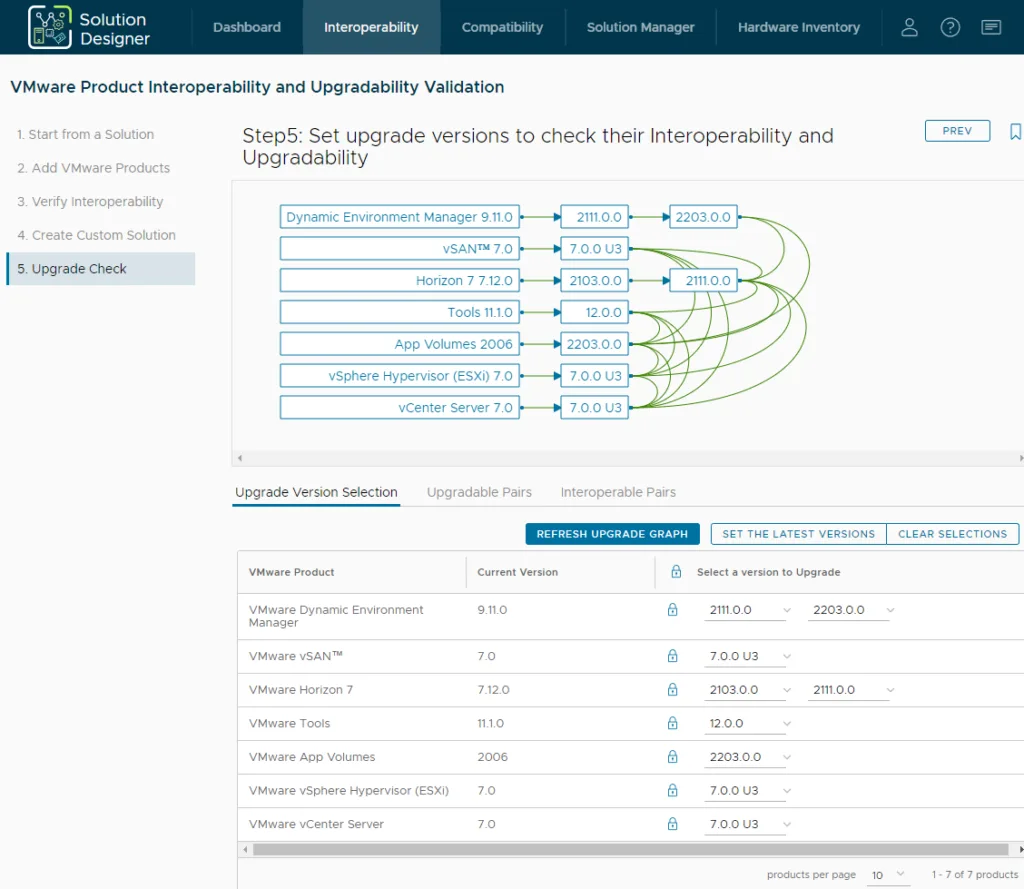Click Horizon 7 7.12.0 graph node

(400, 281)
